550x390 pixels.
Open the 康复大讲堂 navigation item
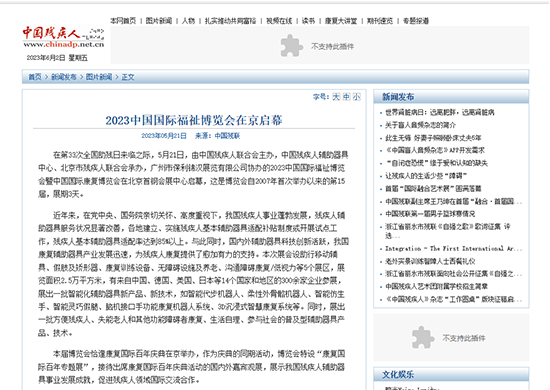coord(341,21)
